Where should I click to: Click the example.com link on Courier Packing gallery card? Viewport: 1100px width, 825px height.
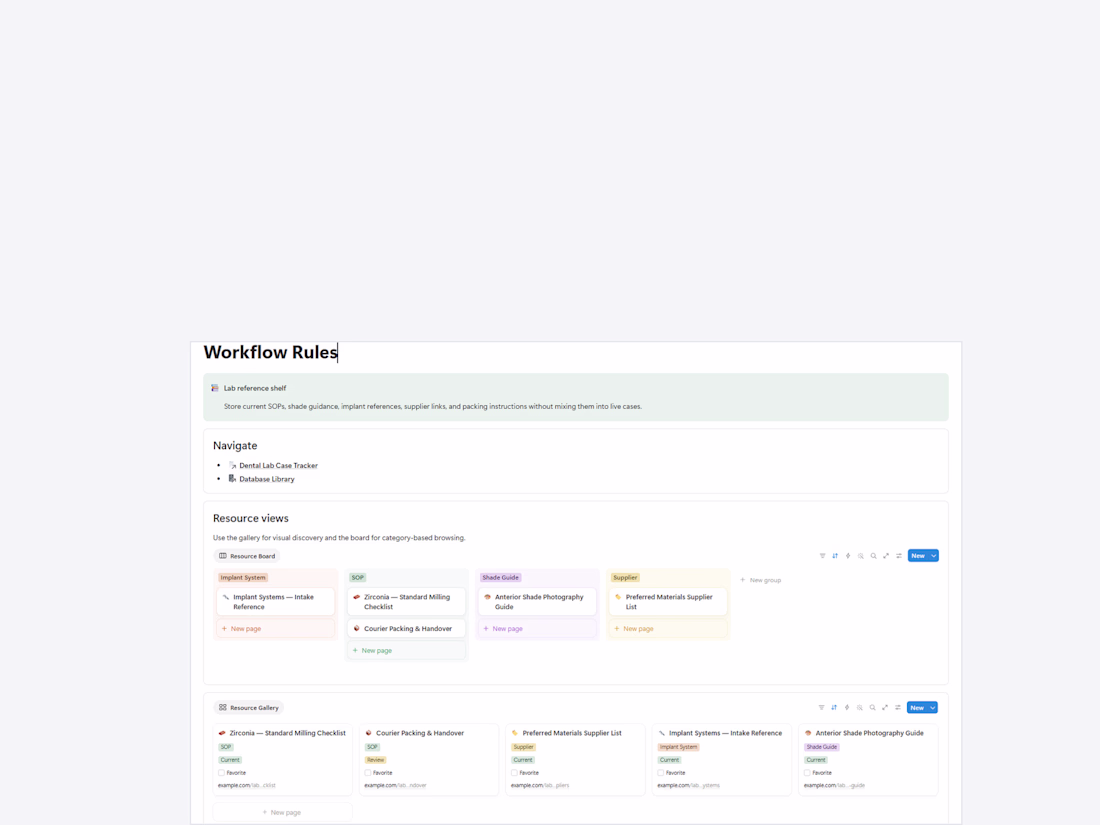point(395,785)
